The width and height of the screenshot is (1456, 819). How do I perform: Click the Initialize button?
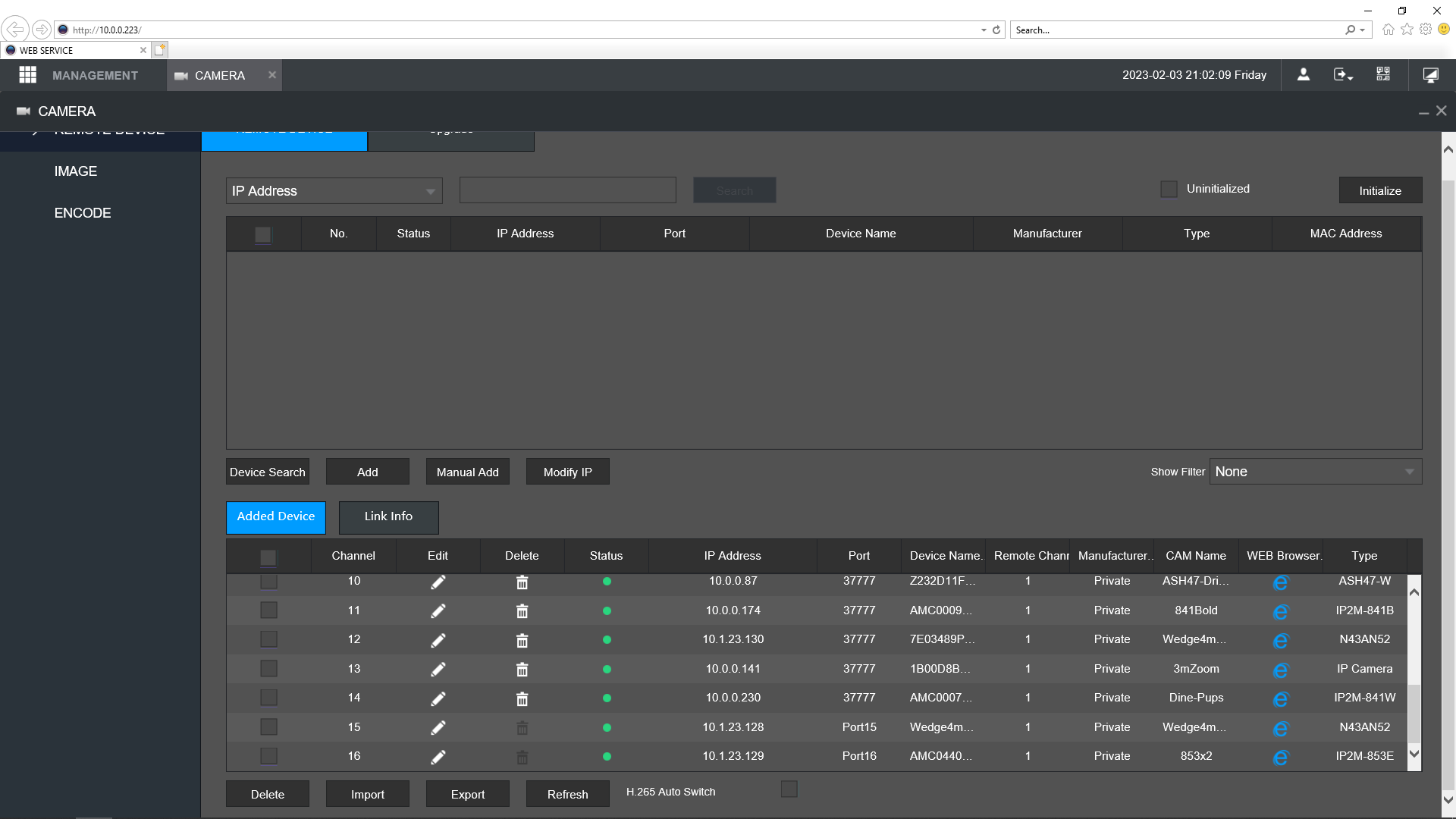tap(1380, 190)
